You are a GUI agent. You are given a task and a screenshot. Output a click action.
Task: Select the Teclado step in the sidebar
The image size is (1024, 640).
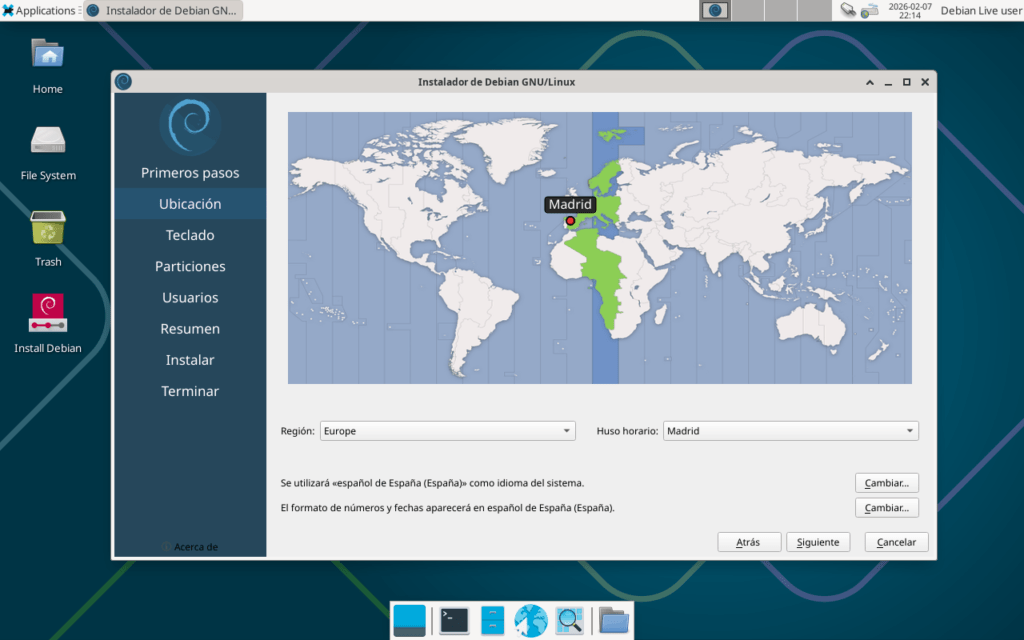[190, 235]
